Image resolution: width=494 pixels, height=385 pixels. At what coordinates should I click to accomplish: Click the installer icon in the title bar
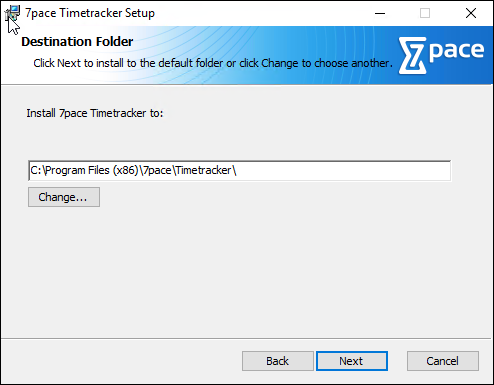point(12,14)
